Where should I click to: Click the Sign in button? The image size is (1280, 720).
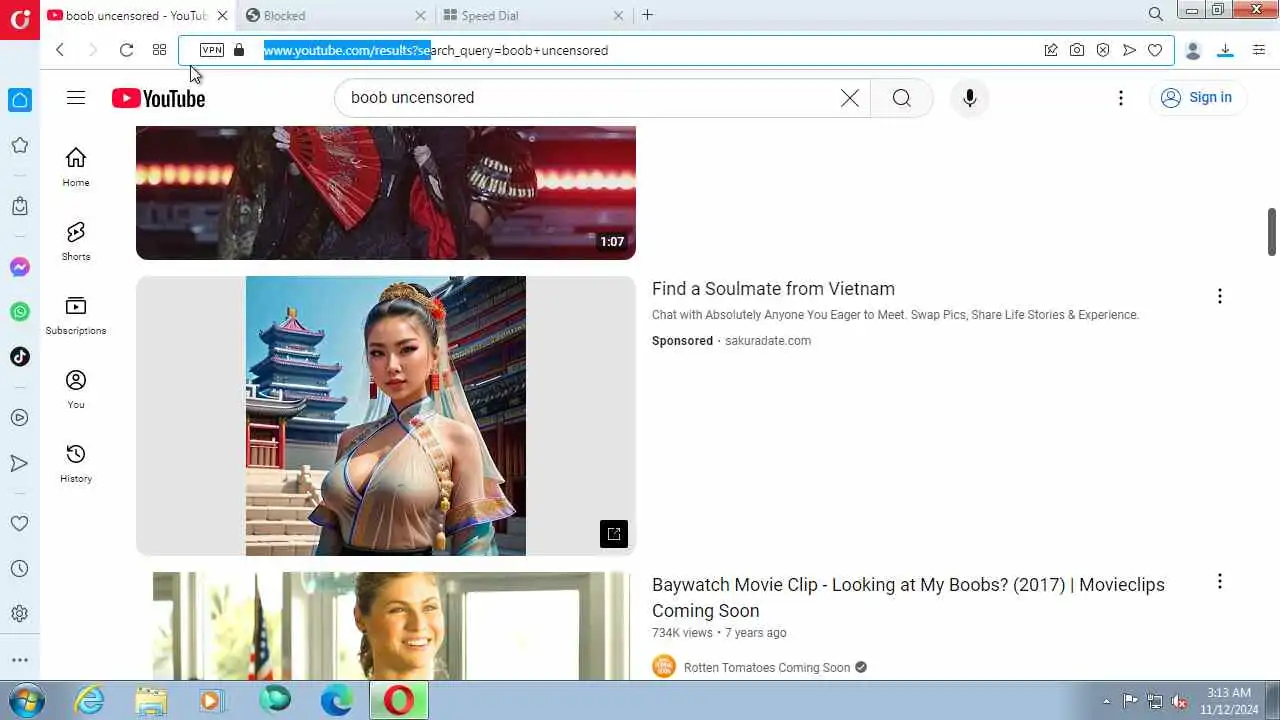[1197, 97]
